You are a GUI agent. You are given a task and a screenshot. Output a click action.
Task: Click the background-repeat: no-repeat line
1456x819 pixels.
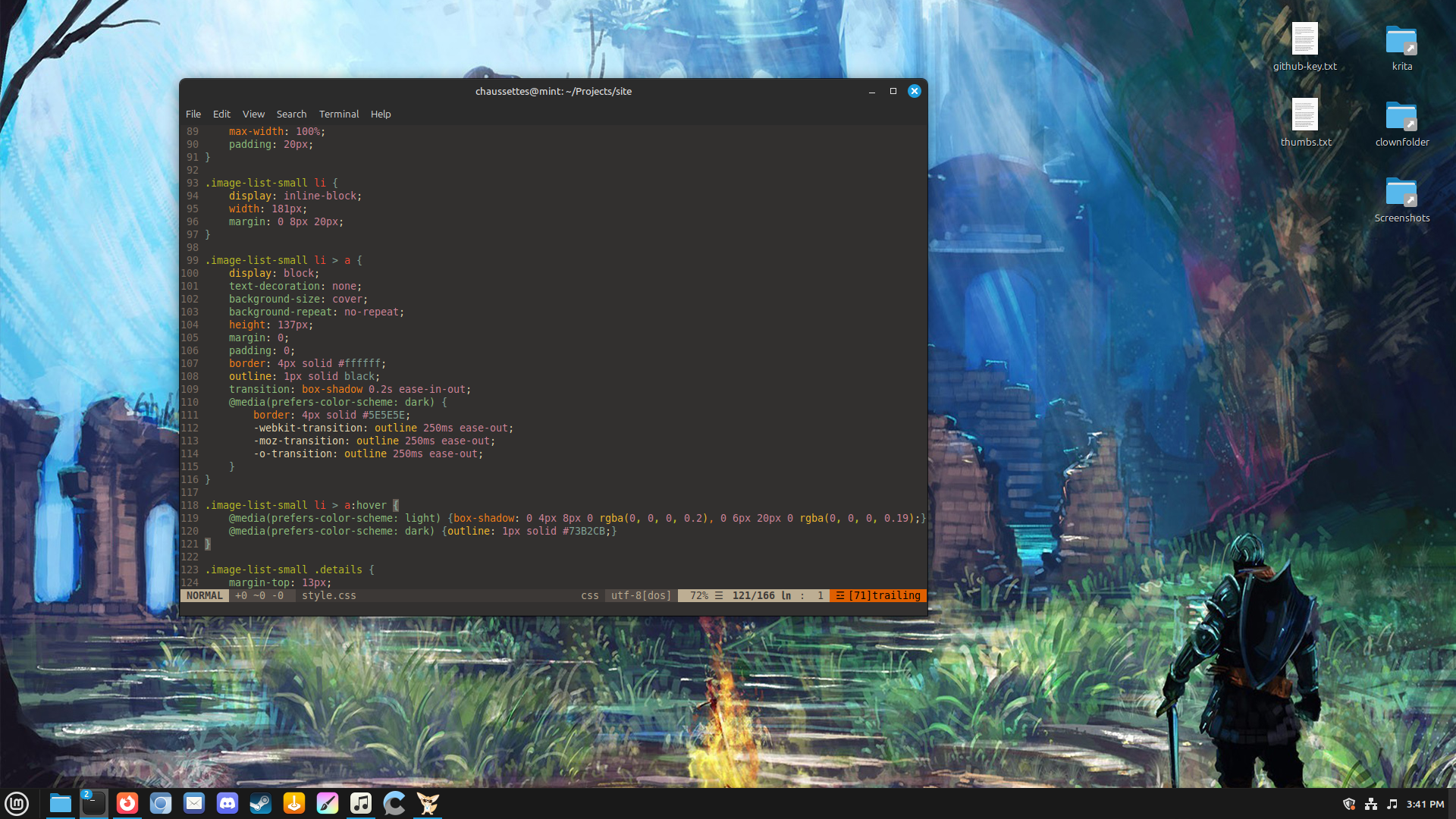click(x=317, y=312)
